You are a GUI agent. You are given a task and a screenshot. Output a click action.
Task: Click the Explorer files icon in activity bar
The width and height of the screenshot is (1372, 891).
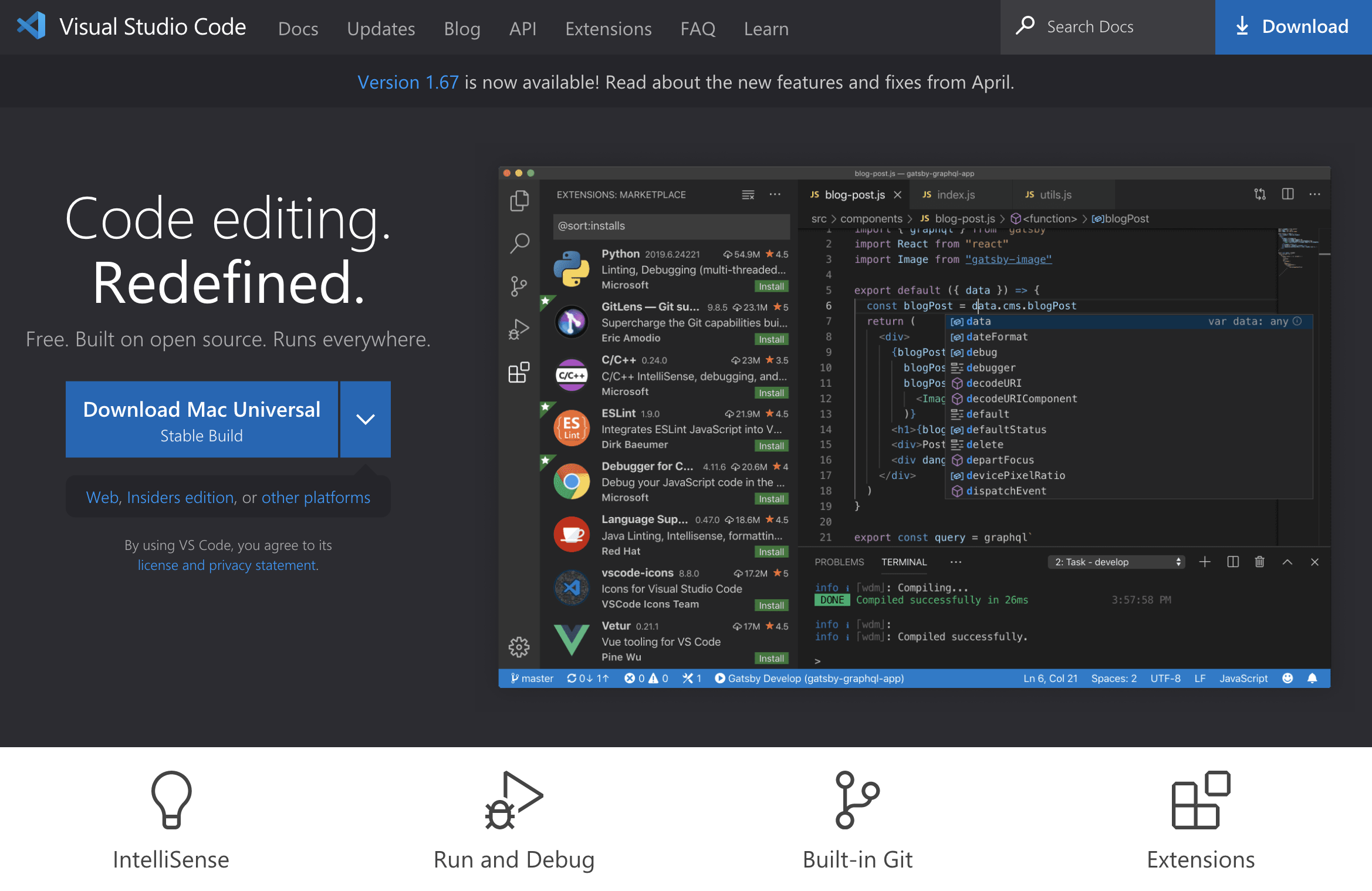pos(519,201)
